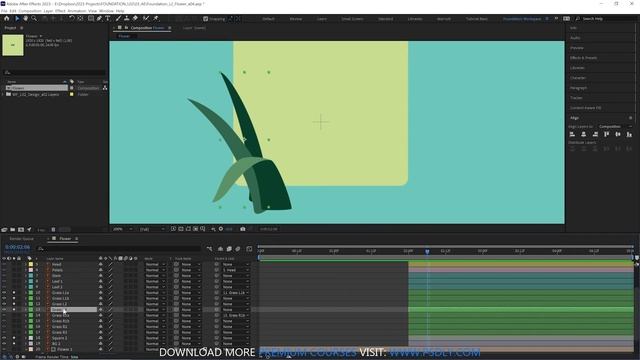Toggle the Snapping checkbox in the toolbar

206,19
